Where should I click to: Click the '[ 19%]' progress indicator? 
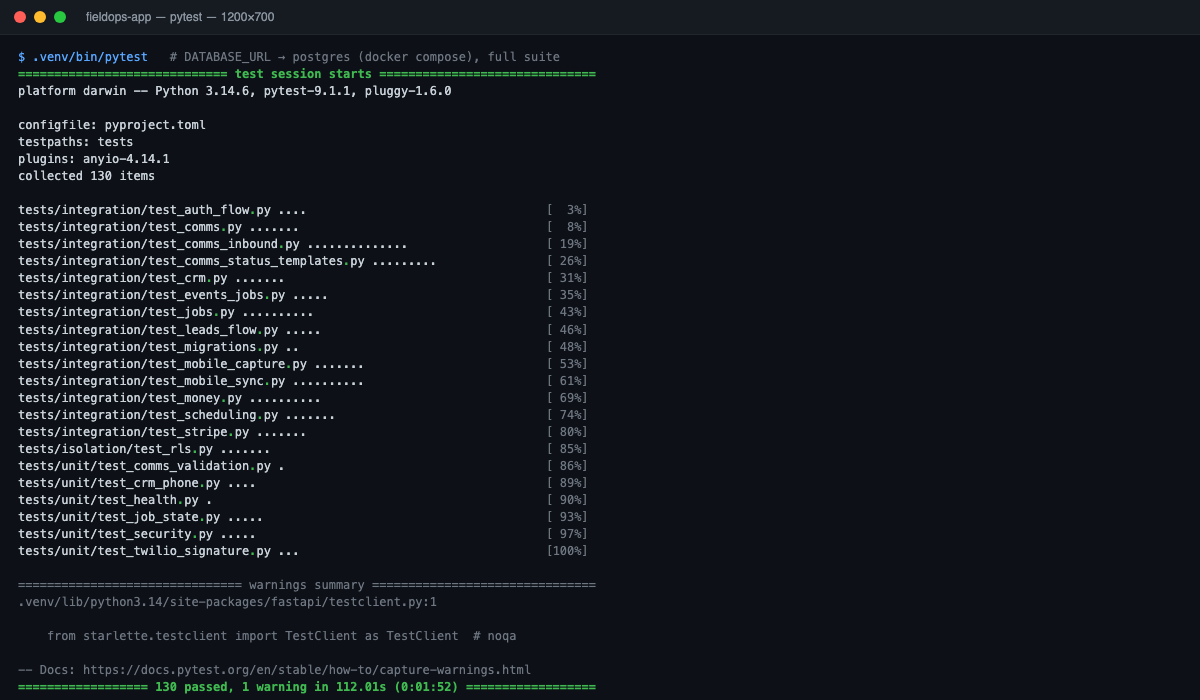point(567,244)
